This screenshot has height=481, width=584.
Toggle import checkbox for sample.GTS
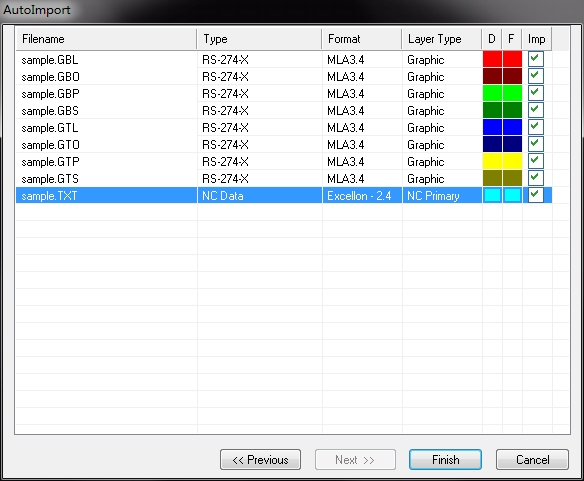pyautogui.click(x=536, y=178)
